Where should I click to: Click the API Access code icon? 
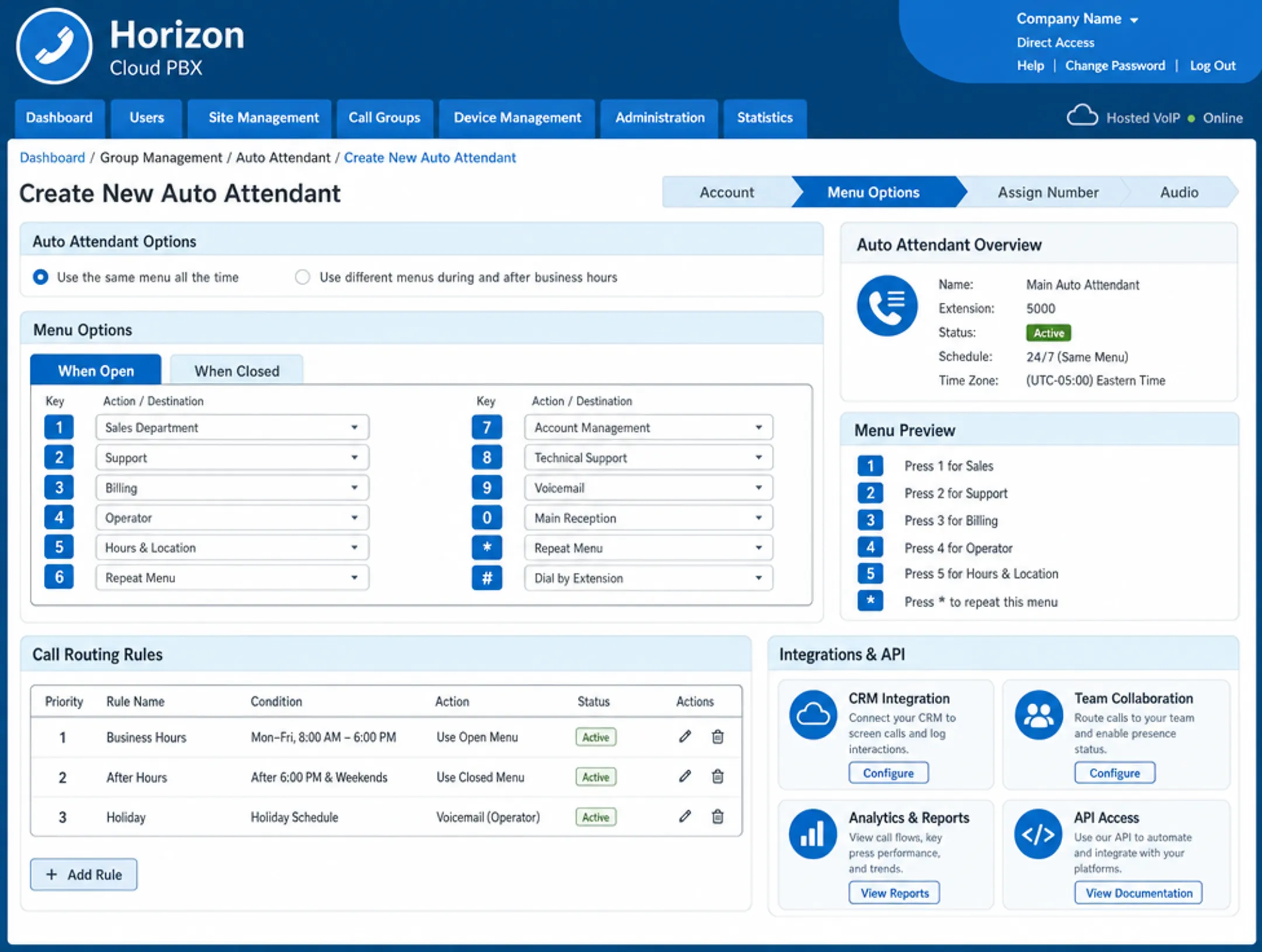click(x=1039, y=834)
